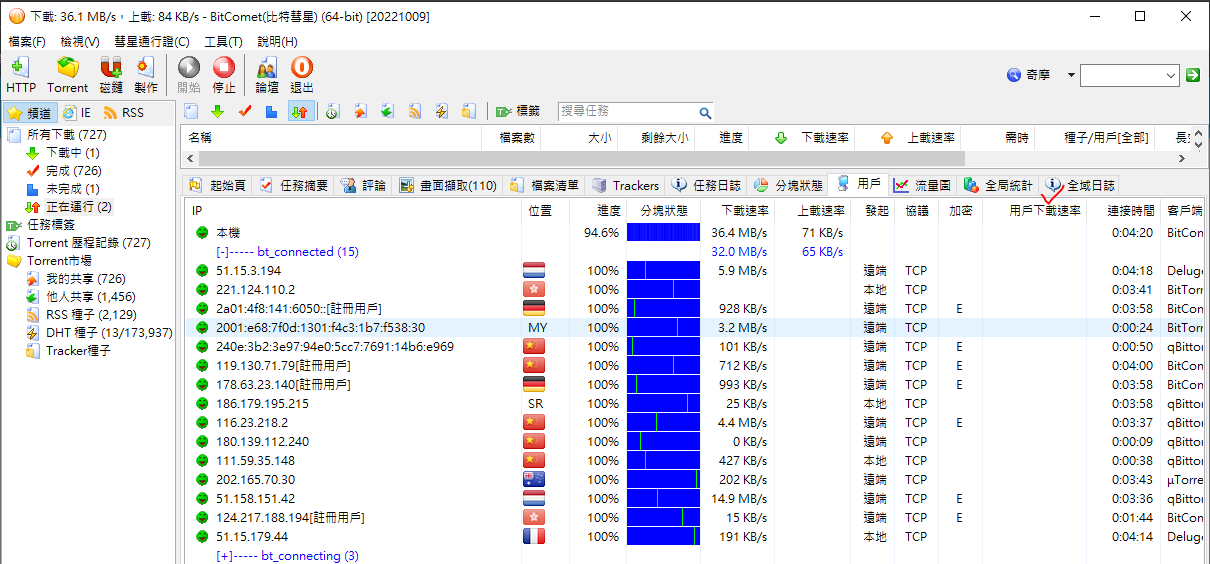Toggle the red-check completed filter button

(244, 111)
